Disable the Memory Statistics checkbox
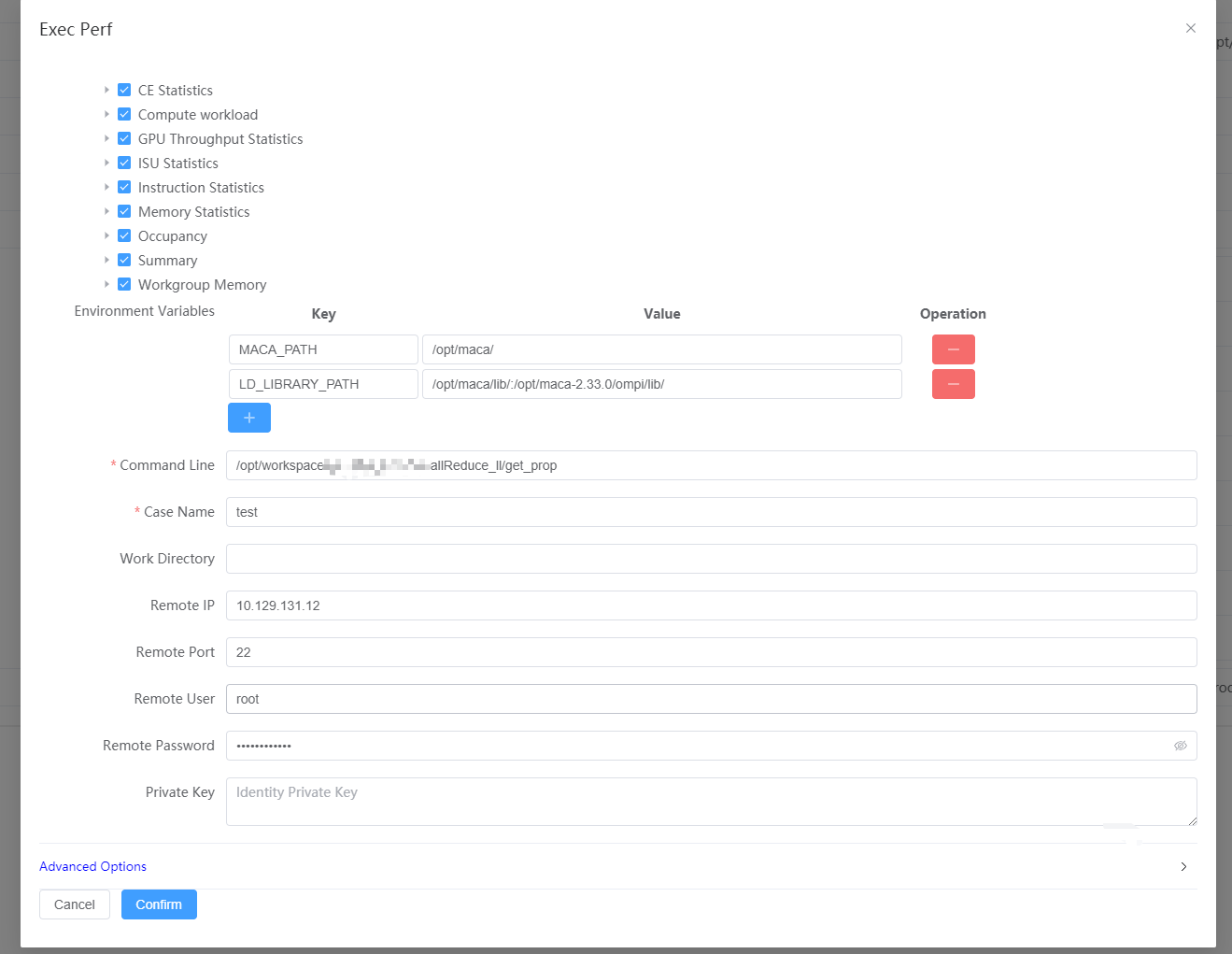The image size is (1232, 954). coord(124,212)
